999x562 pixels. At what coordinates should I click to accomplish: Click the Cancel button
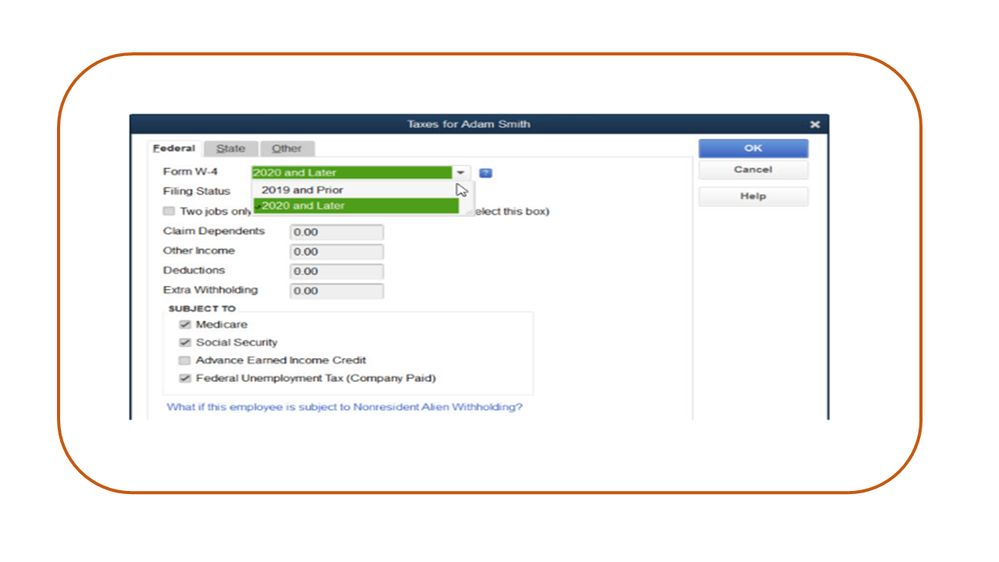tap(753, 169)
